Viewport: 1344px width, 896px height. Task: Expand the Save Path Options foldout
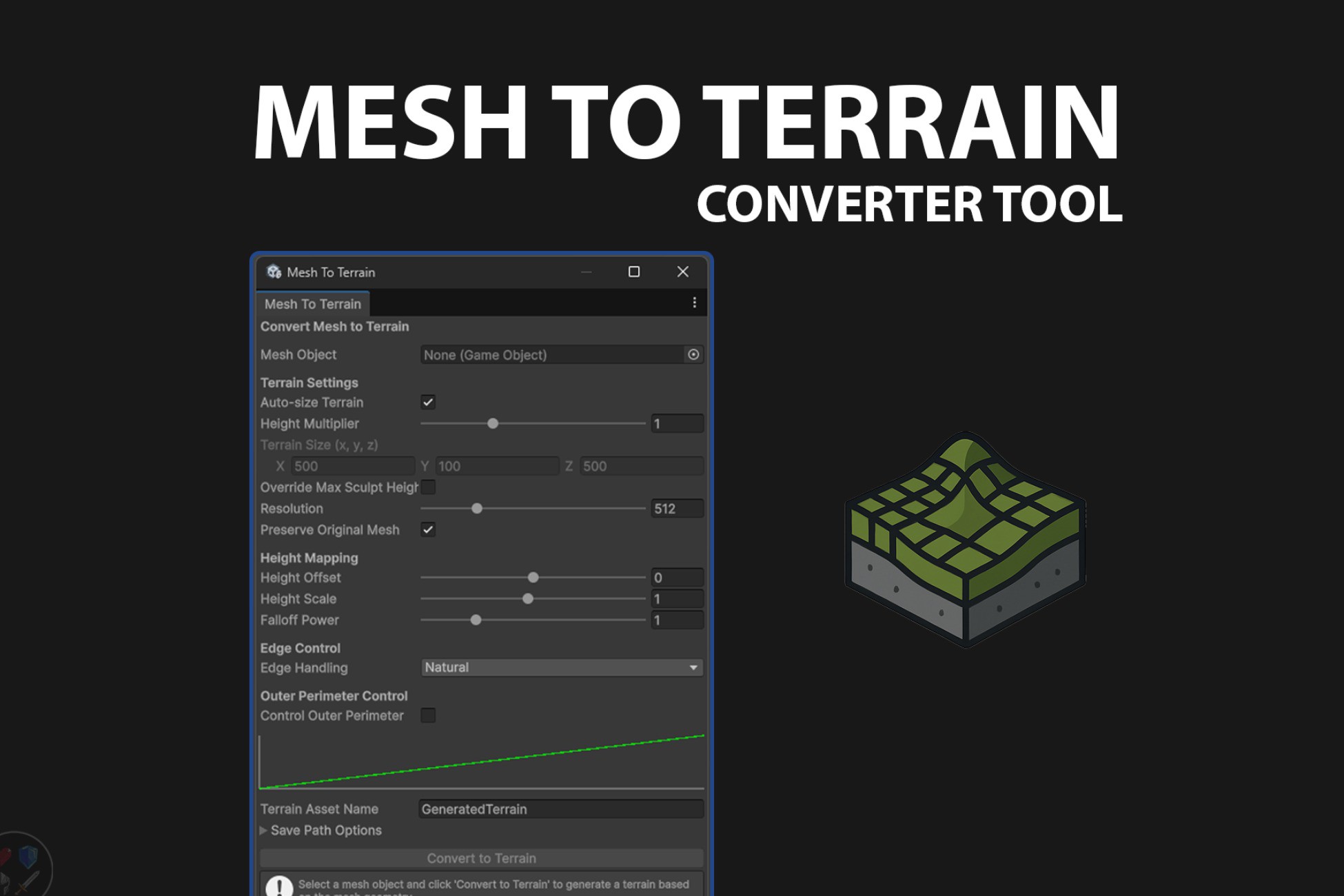coord(264,831)
